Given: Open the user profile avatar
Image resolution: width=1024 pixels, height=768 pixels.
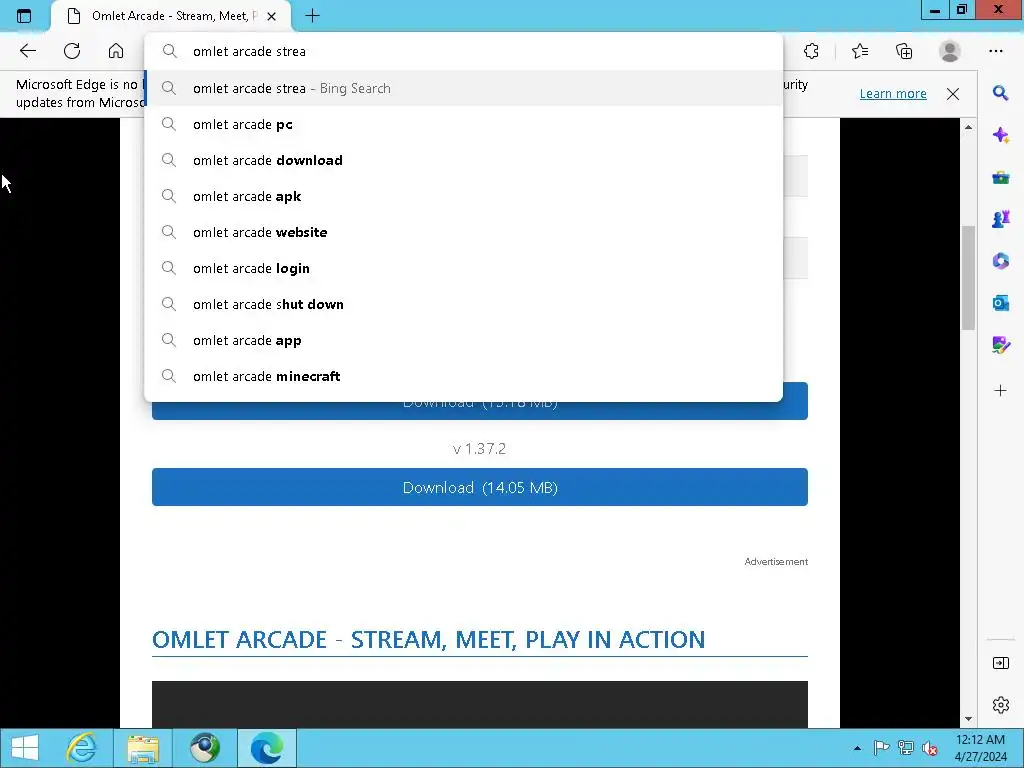Looking at the screenshot, I should click(x=950, y=51).
